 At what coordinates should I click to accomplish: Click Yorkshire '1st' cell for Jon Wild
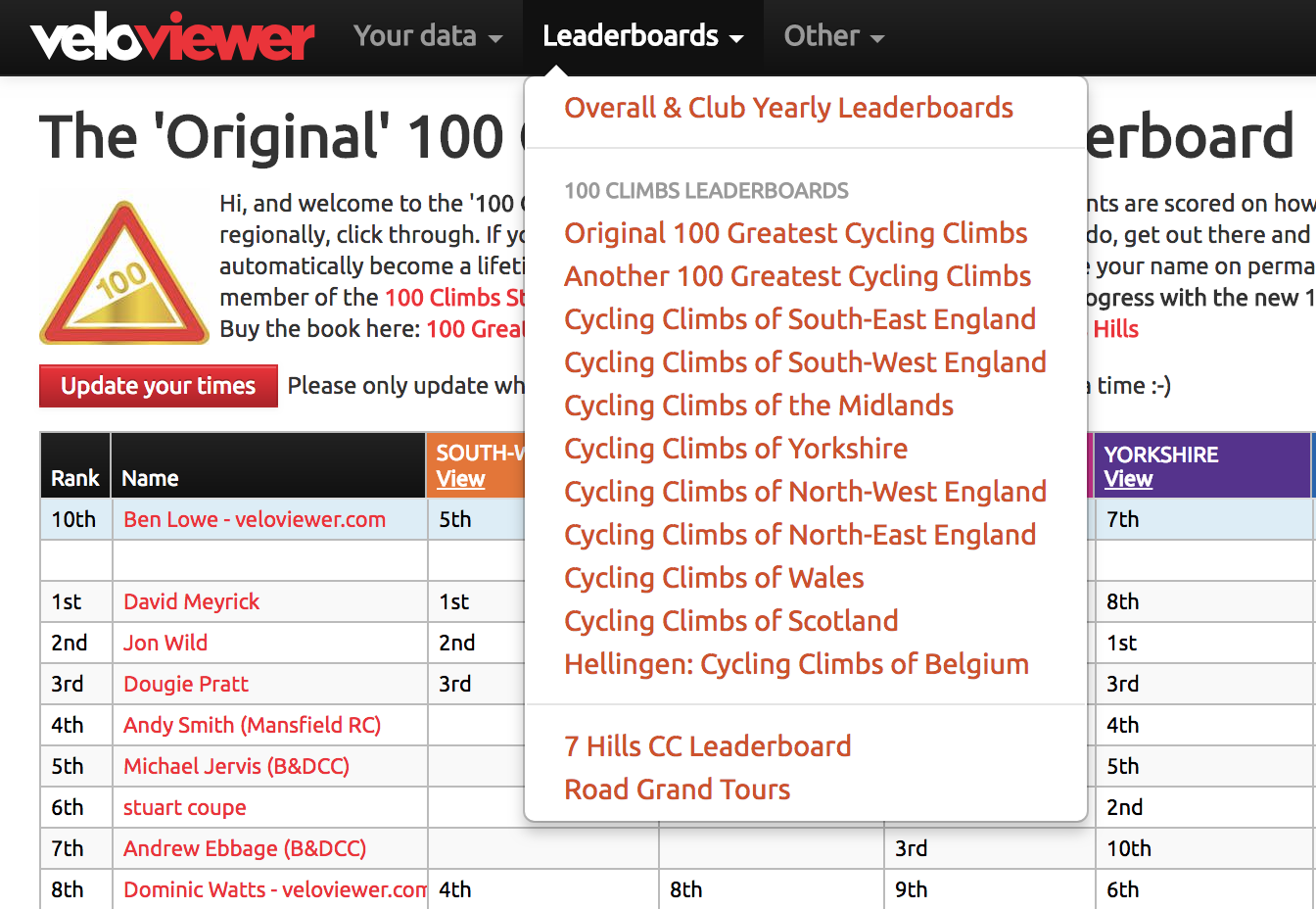[1204, 643]
